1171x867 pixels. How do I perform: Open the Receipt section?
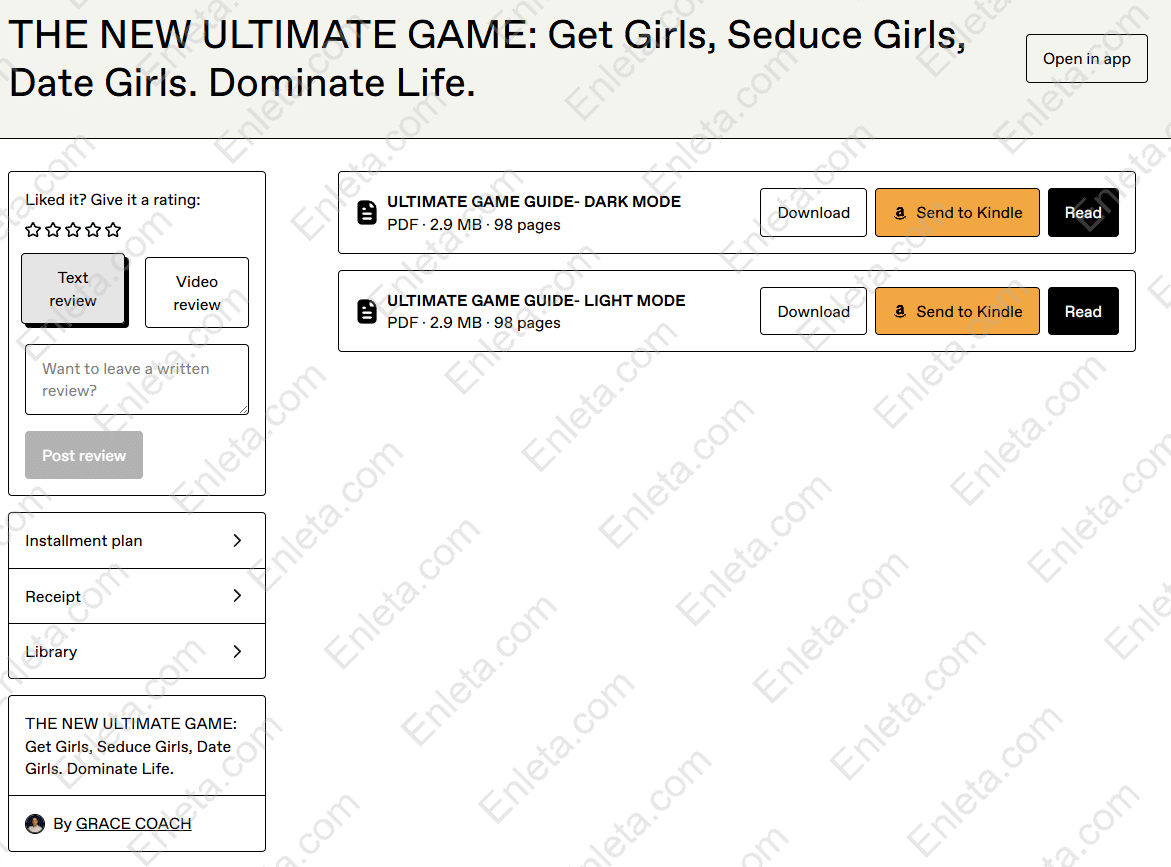point(137,596)
